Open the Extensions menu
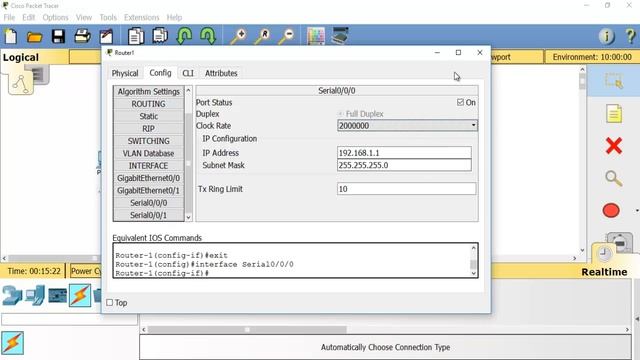 pos(142,18)
